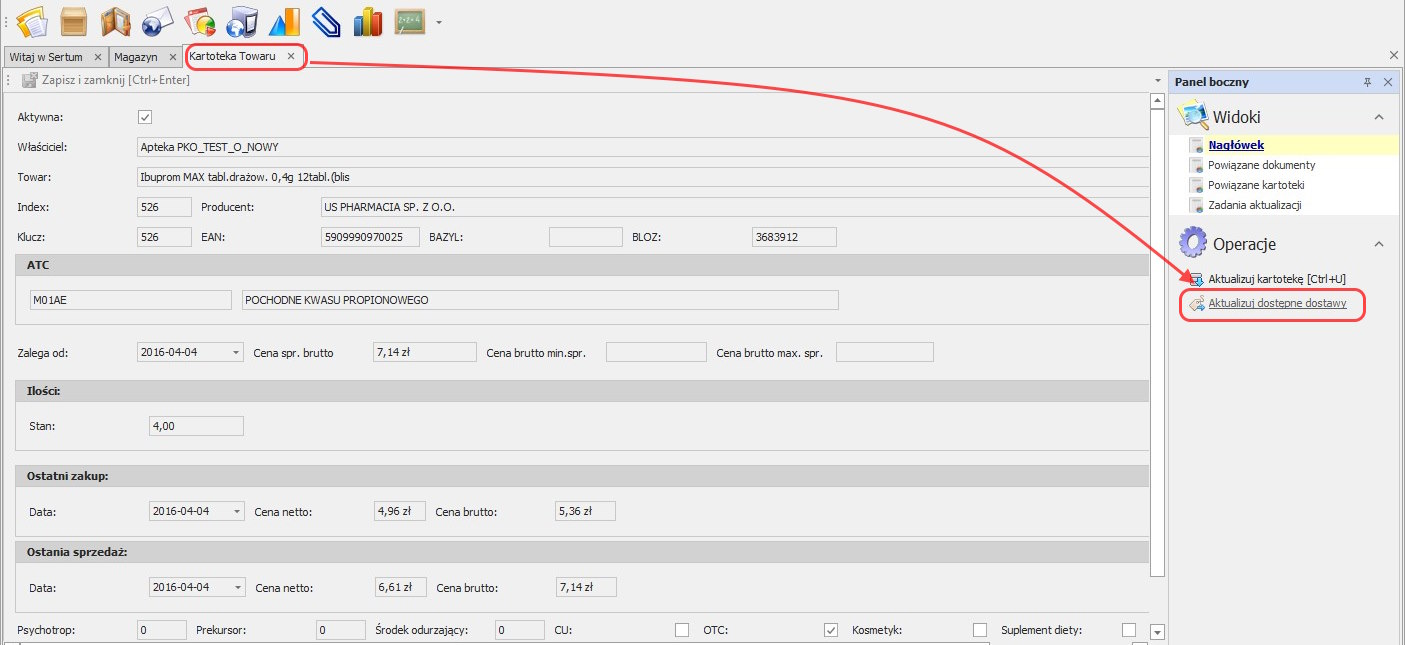This screenshot has width=1405, height=645.
Task: Click the blue paperclip toolbar icon
Action: (x=326, y=20)
